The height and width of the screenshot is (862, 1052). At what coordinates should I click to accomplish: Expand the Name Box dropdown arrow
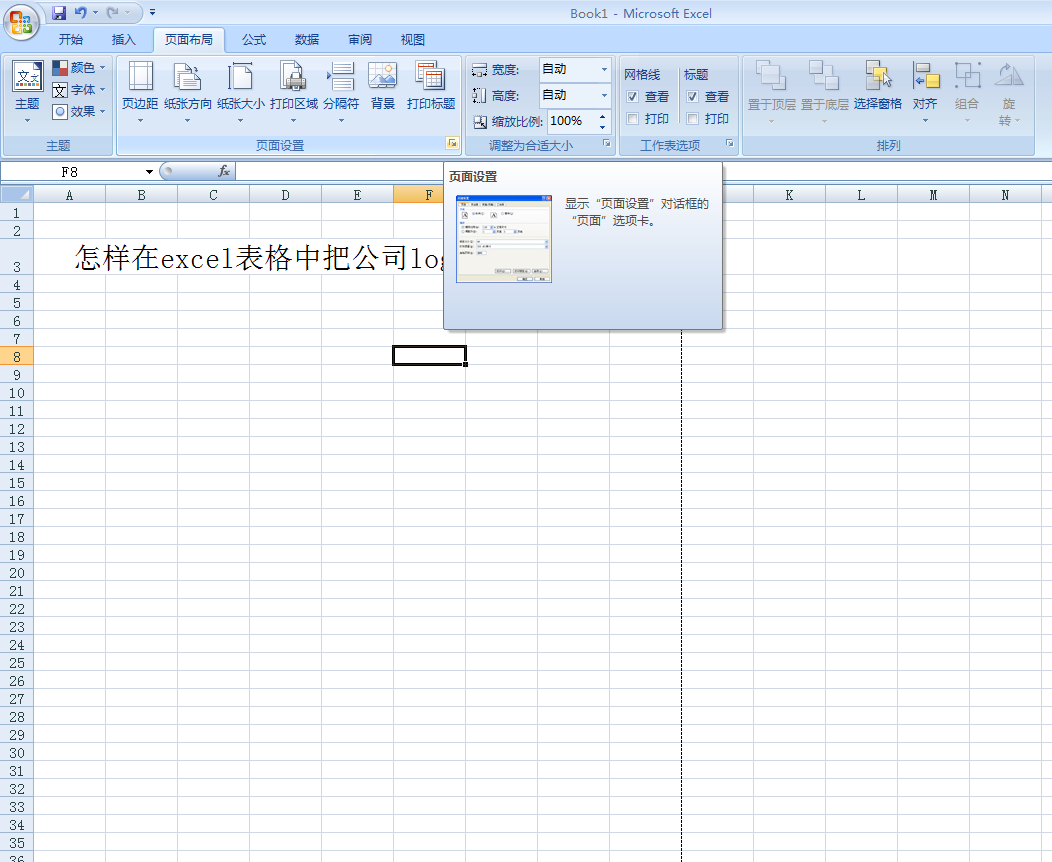tap(149, 172)
